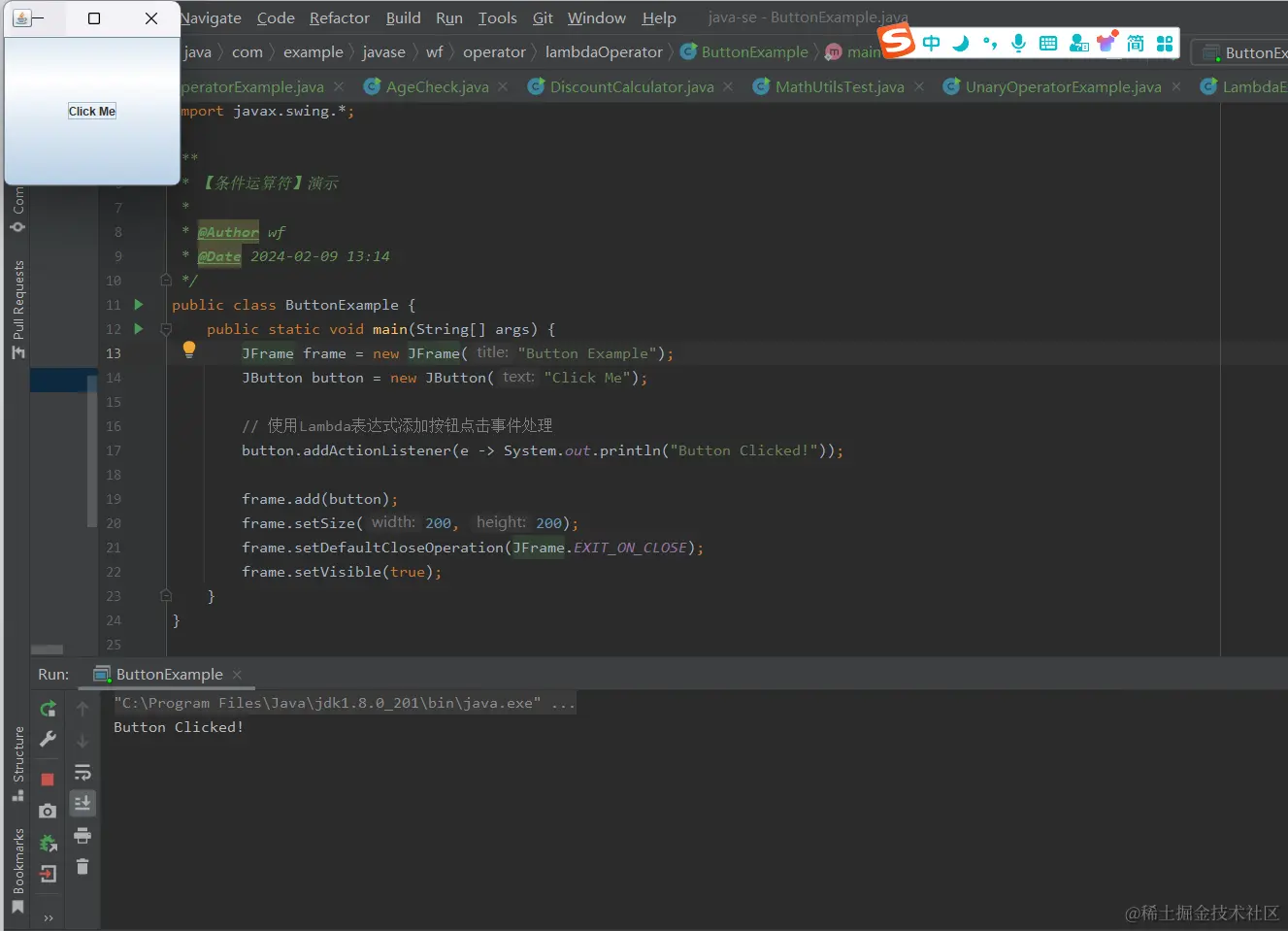
Task: Toggle scroll to end of console
Action: pyautogui.click(x=83, y=803)
